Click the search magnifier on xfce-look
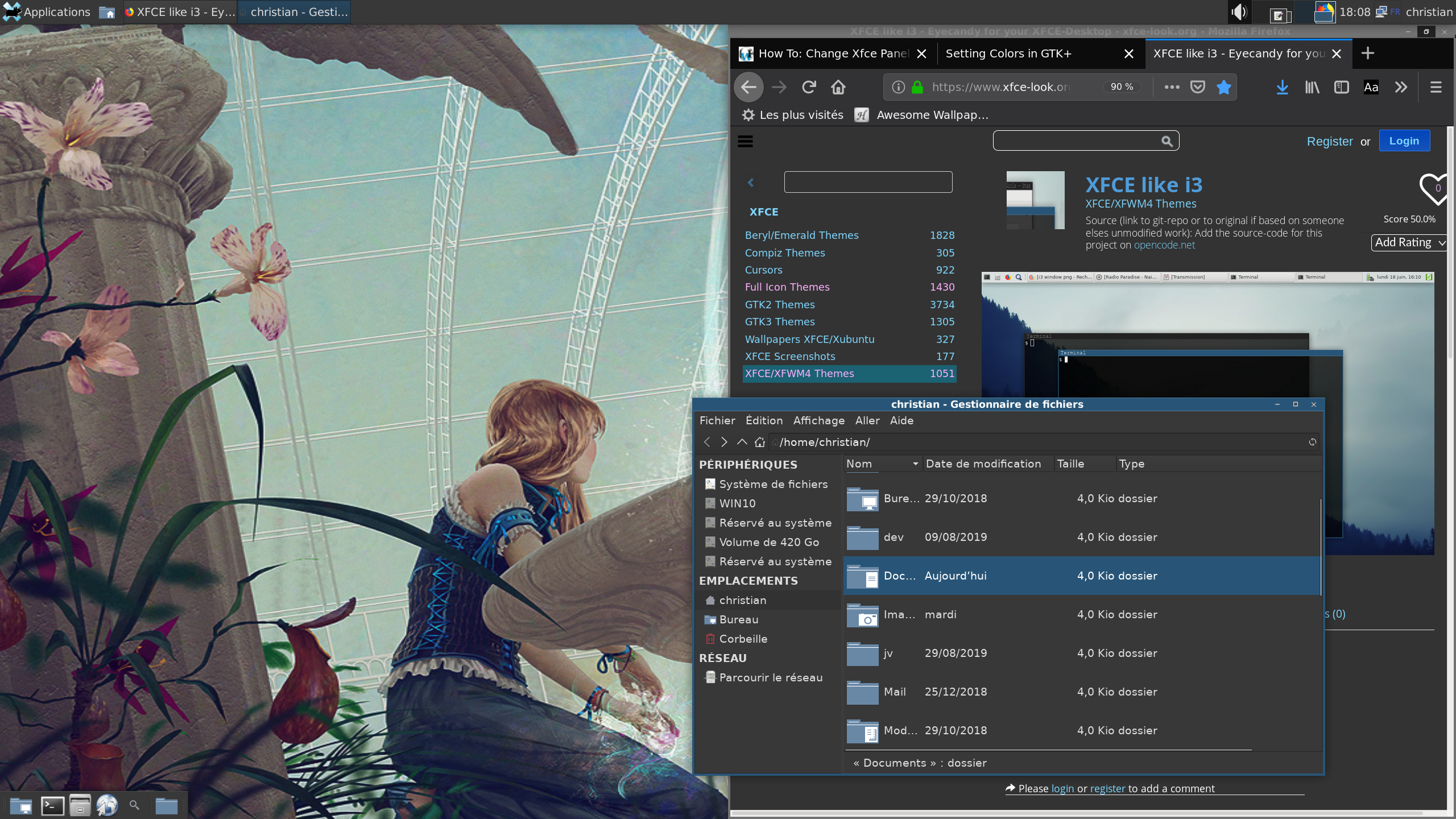The width and height of the screenshot is (1456, 819). coord(1167,141)
